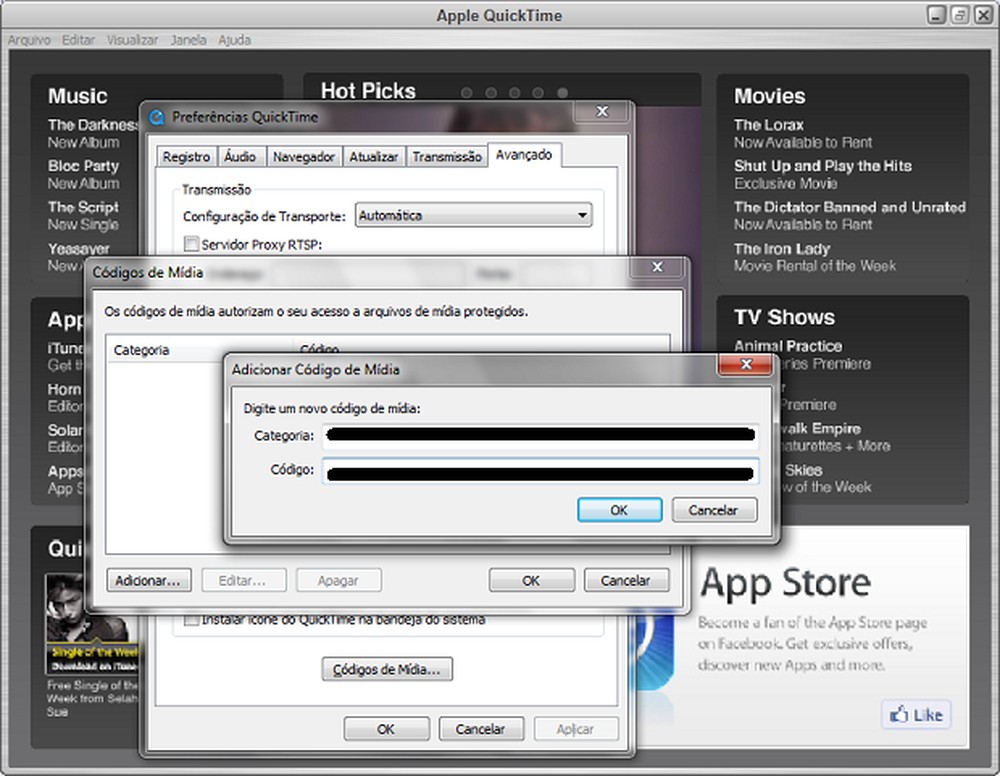The height and width of the screenshot is (776, 1000).
Task: Click the Adicionar... button
Action: (x=148, y=580)
